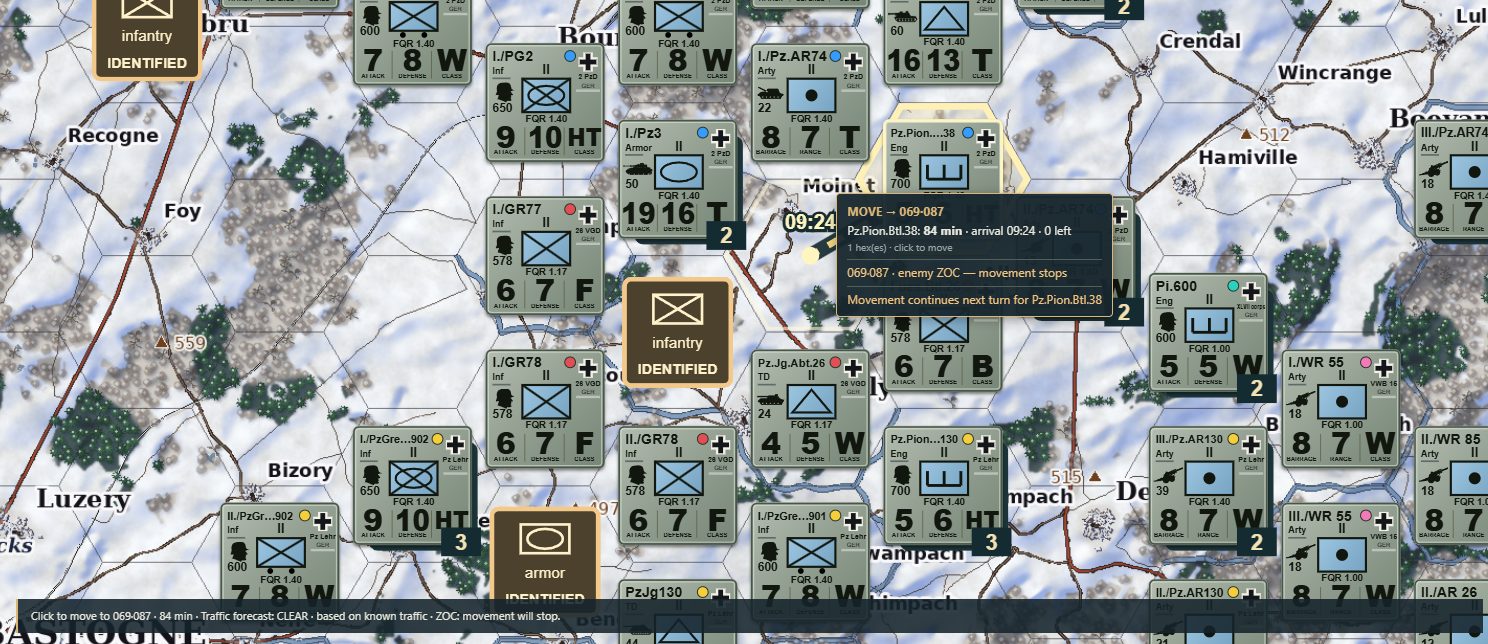Open the stack of 2 badge on I./Pz3

click(x=726, y=236)
